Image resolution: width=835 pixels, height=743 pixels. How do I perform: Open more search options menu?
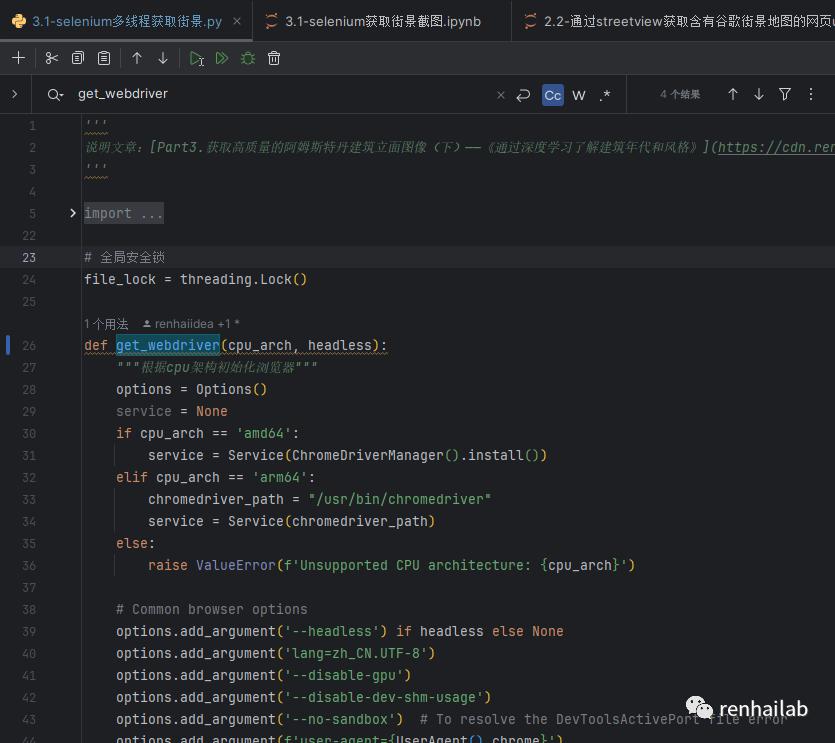click(811, 94)
